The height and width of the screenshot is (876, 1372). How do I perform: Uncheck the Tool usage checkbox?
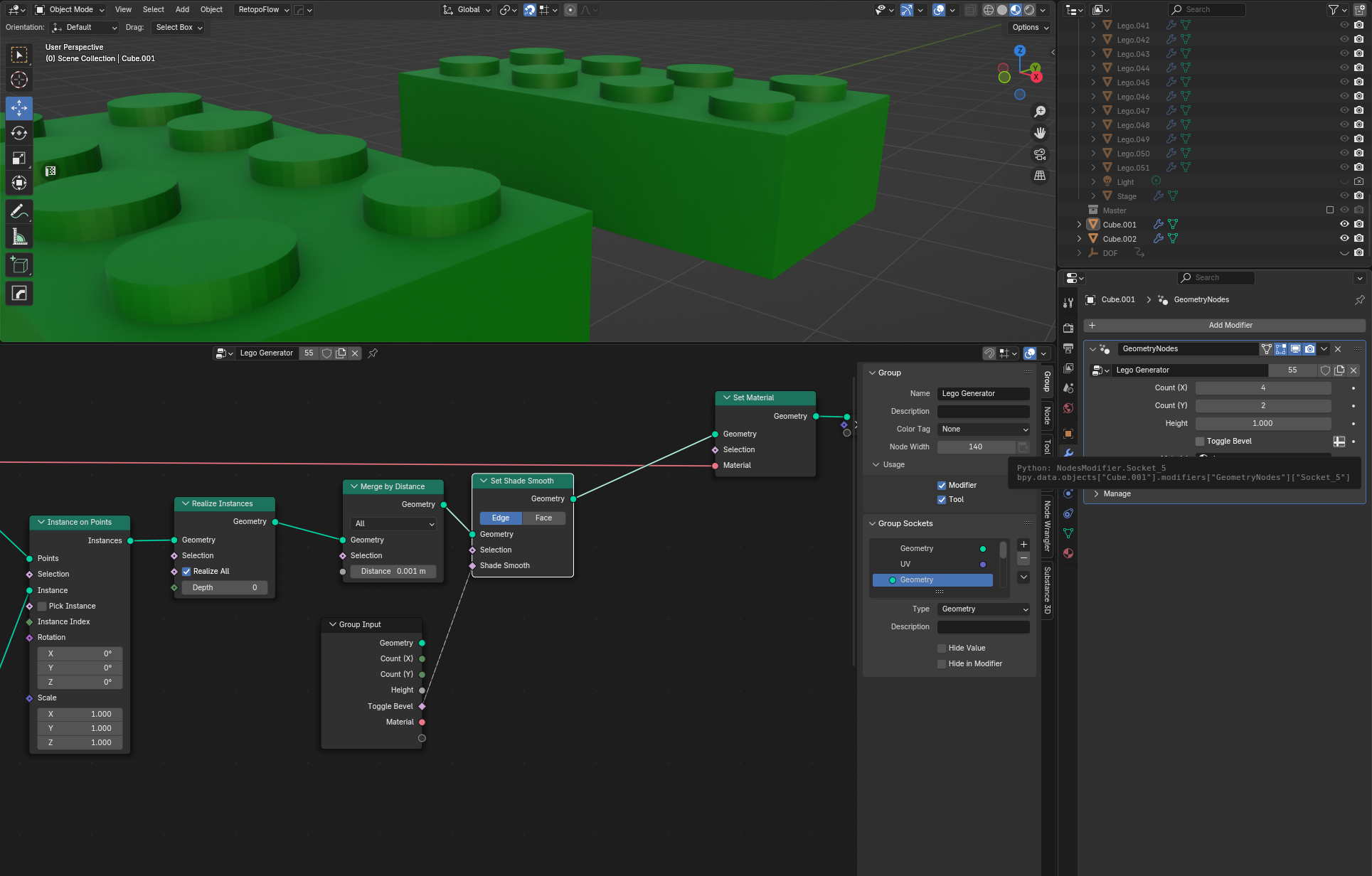point(942,500)
